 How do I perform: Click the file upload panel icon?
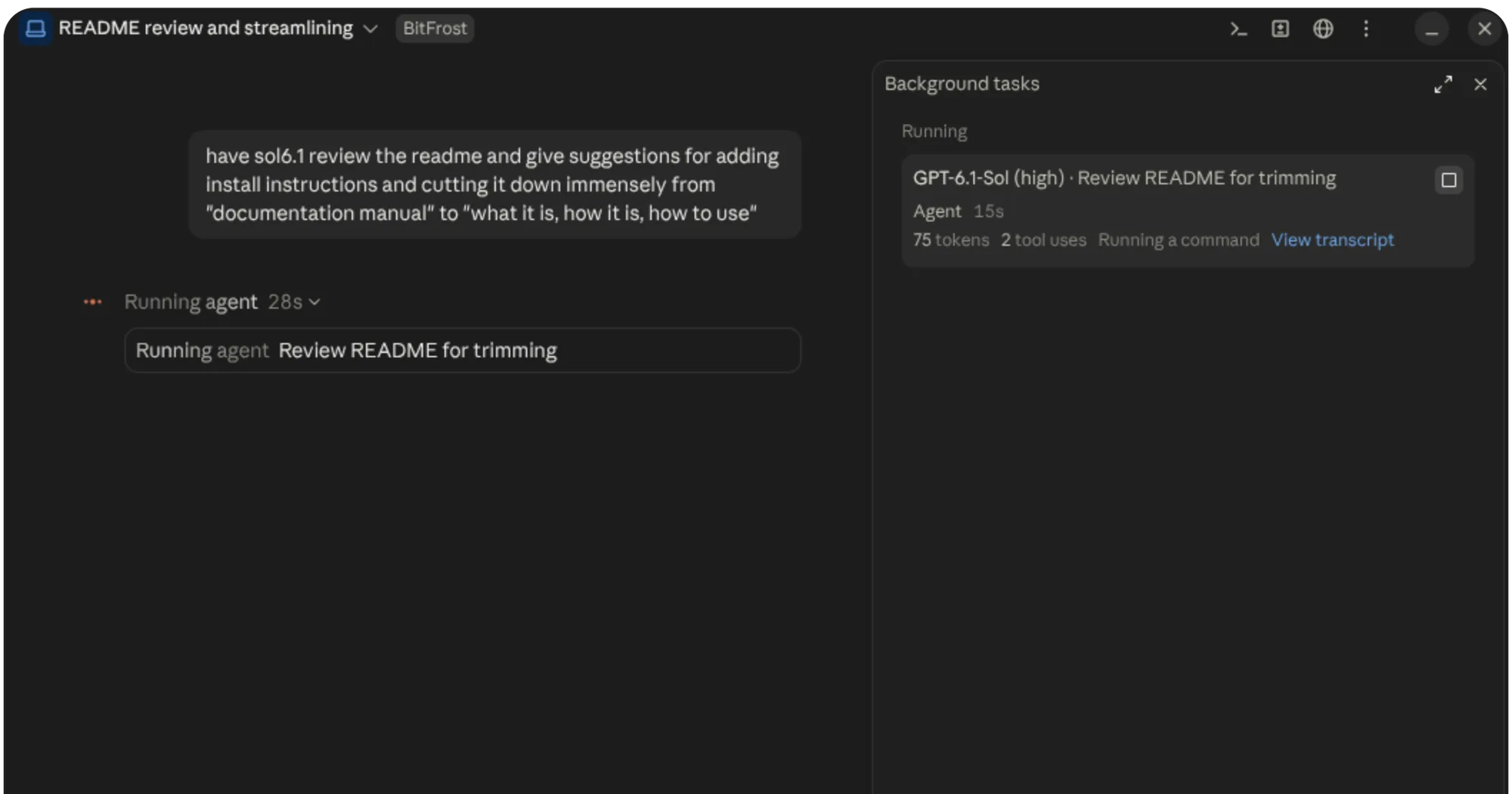click(x=1280, y=29)
